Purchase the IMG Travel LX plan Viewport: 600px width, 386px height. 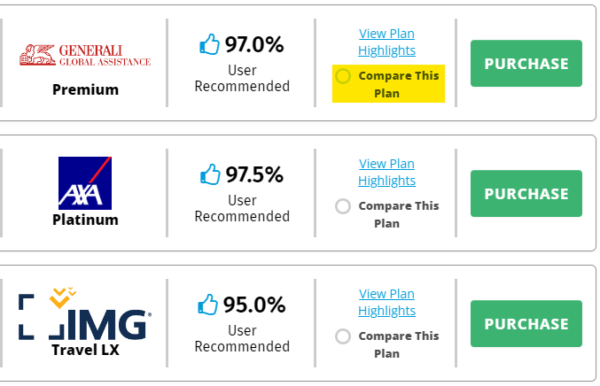[526, 324]
